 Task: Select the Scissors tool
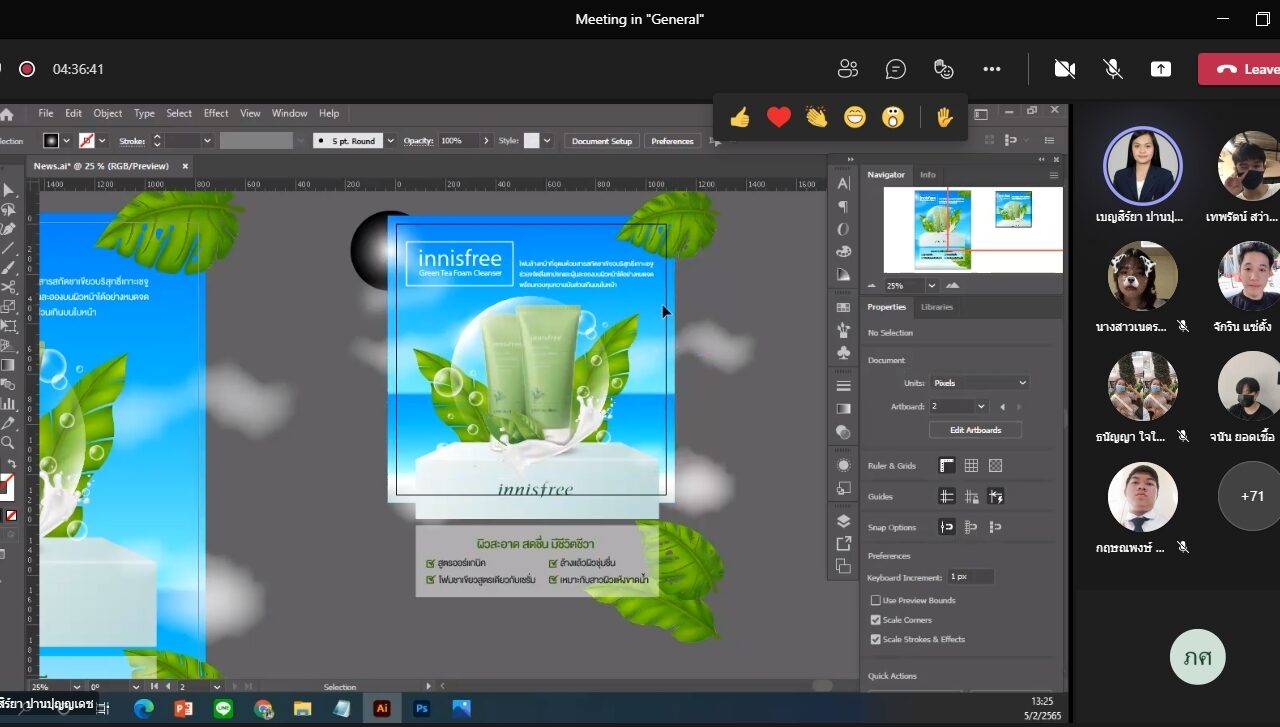(8, 287)
